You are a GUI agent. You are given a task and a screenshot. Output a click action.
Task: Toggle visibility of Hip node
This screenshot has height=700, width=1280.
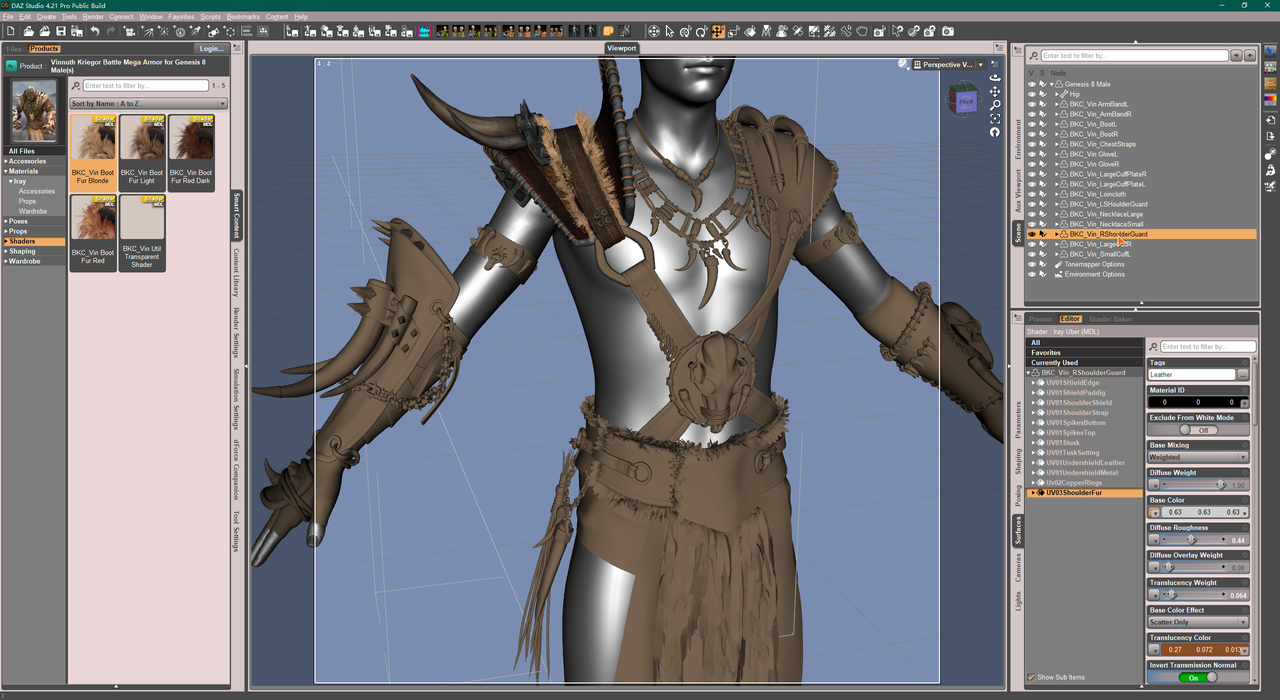click(x=1032, y=94)
